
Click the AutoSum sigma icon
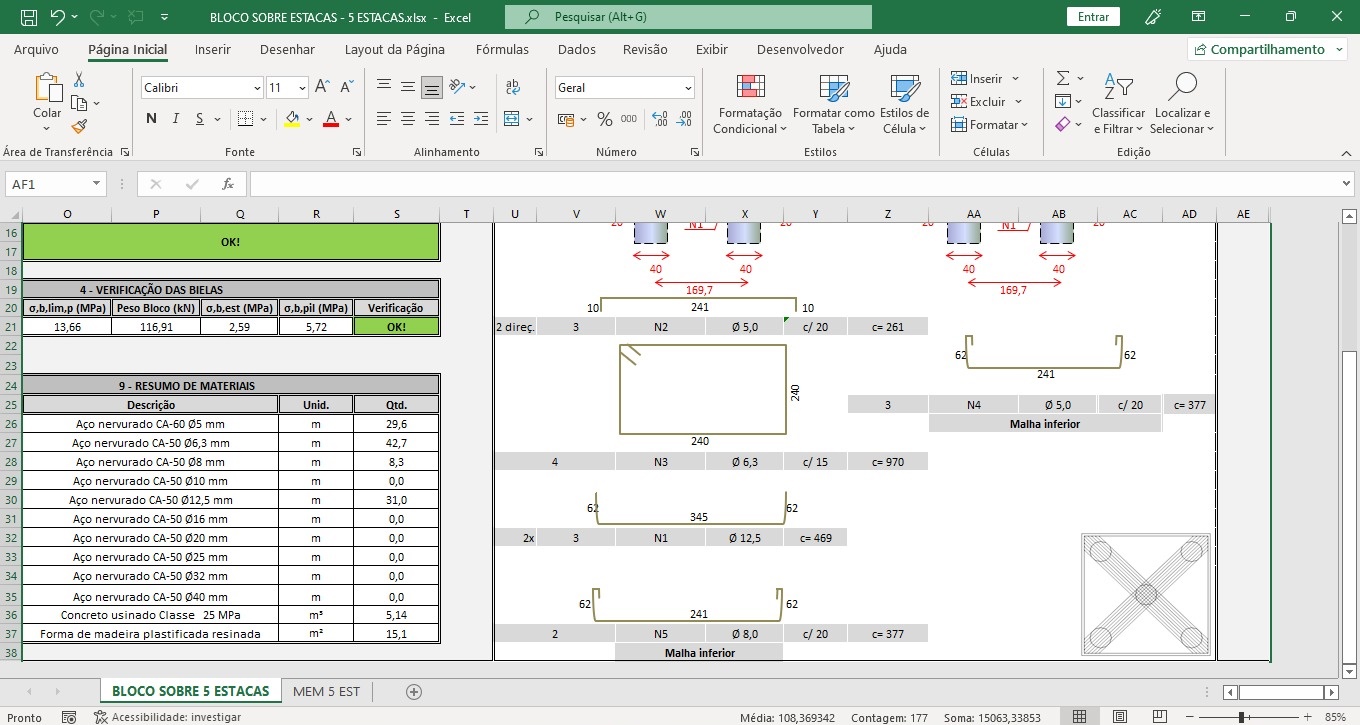coord(1063,78)
